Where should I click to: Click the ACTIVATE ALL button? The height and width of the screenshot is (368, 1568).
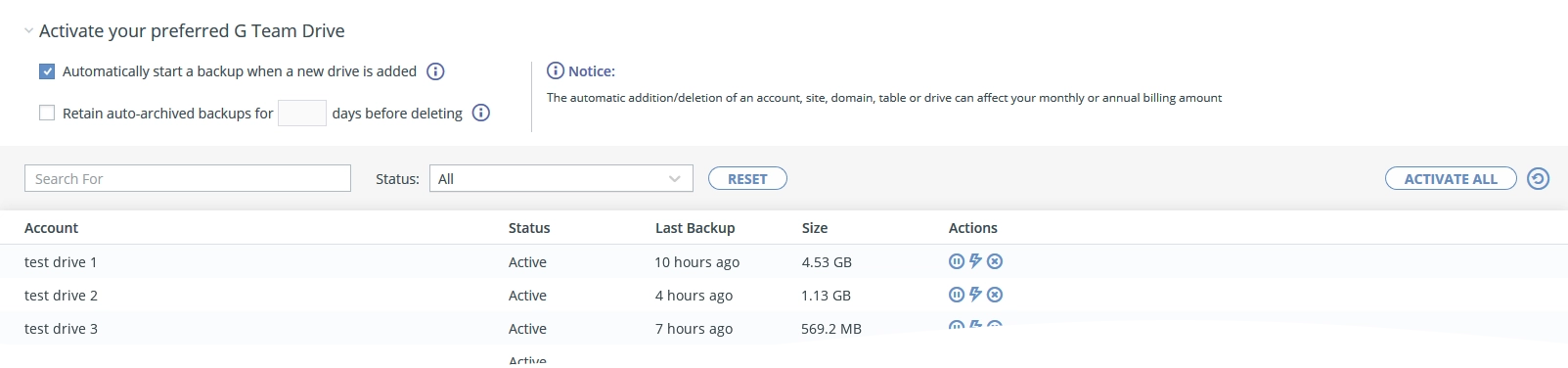[x=1451, y=179]
